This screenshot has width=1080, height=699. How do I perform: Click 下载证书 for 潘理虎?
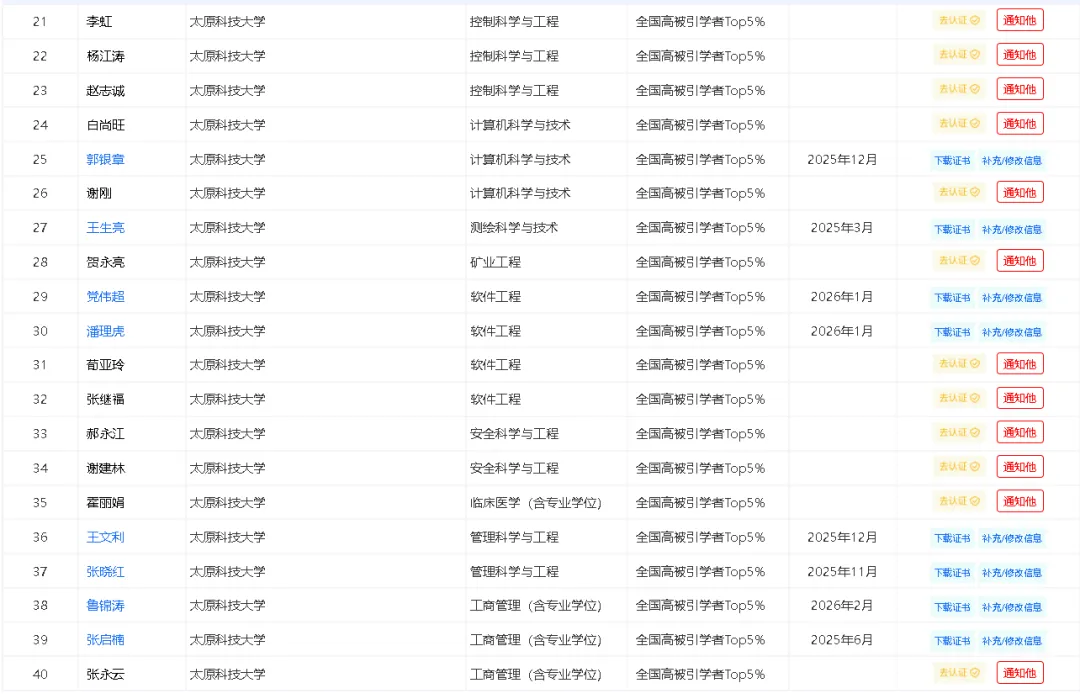(952, 332)
